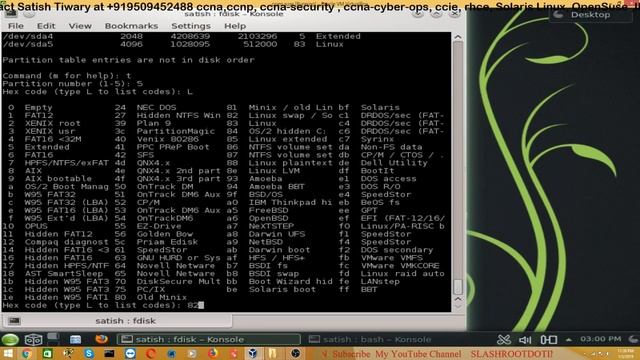Switch to 'satish : fdisk – Konsole' taskbar entry
This screenshot has width=640, height=360.
point(209,339)
